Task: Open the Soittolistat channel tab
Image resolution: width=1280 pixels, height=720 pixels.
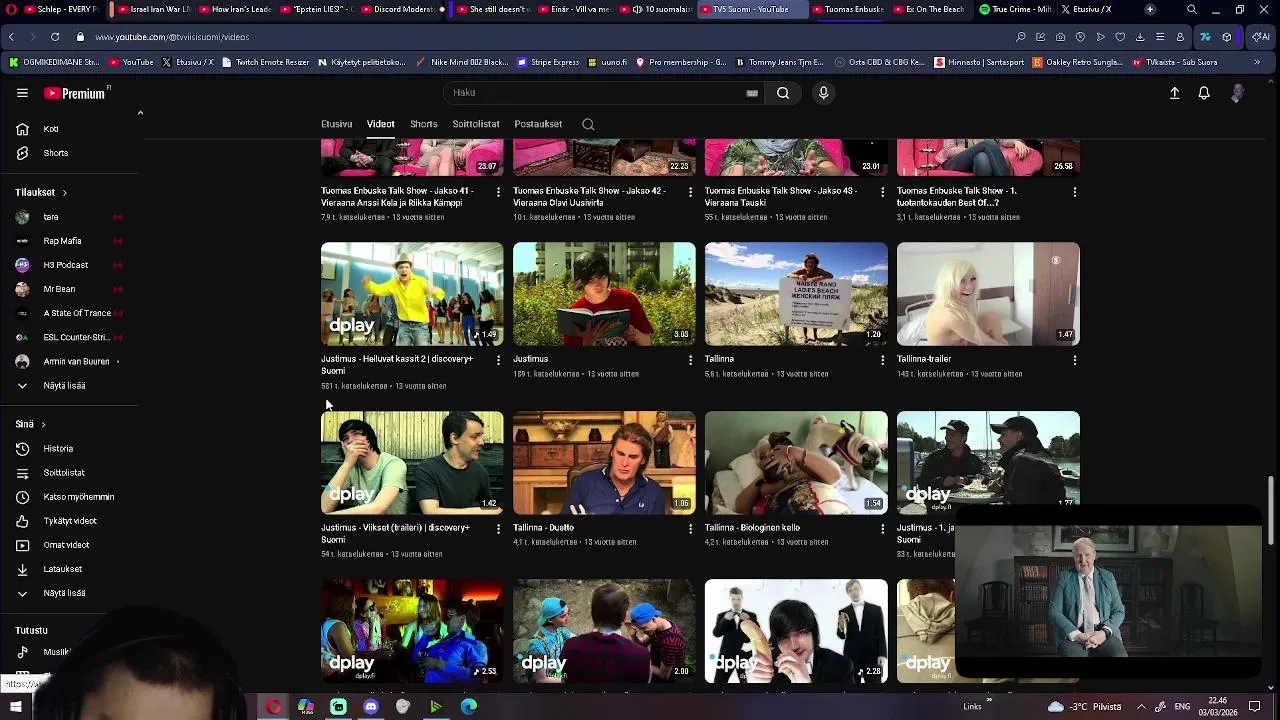Action: click(x=476, y=124)
